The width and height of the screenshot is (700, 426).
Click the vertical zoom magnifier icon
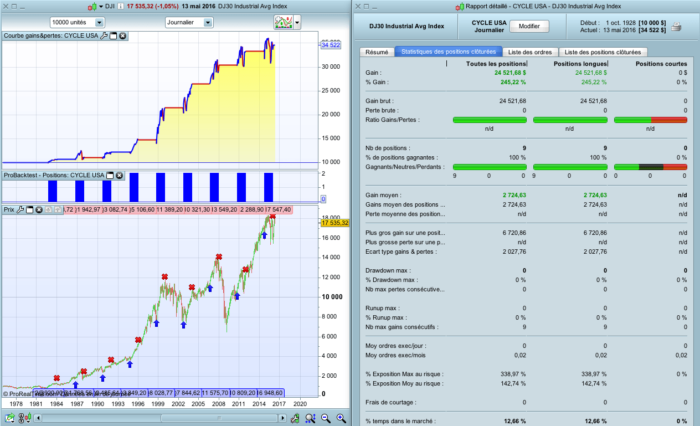pyautogui.click(x=310, y=418)
